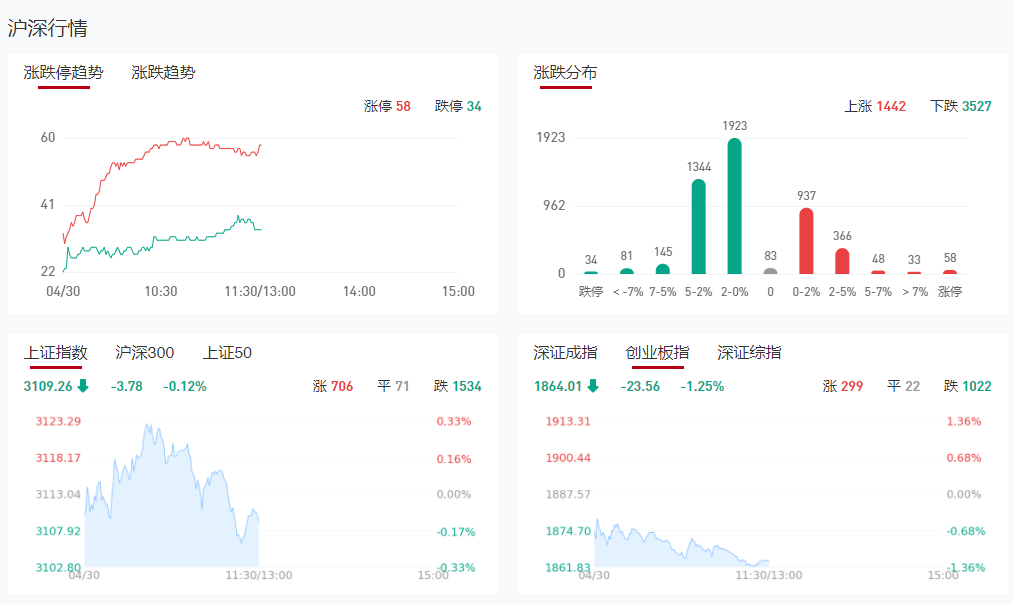Click the green down arrow beside 3109.26
Viewport: 1014px width, 604px height.
pos(83,386)
